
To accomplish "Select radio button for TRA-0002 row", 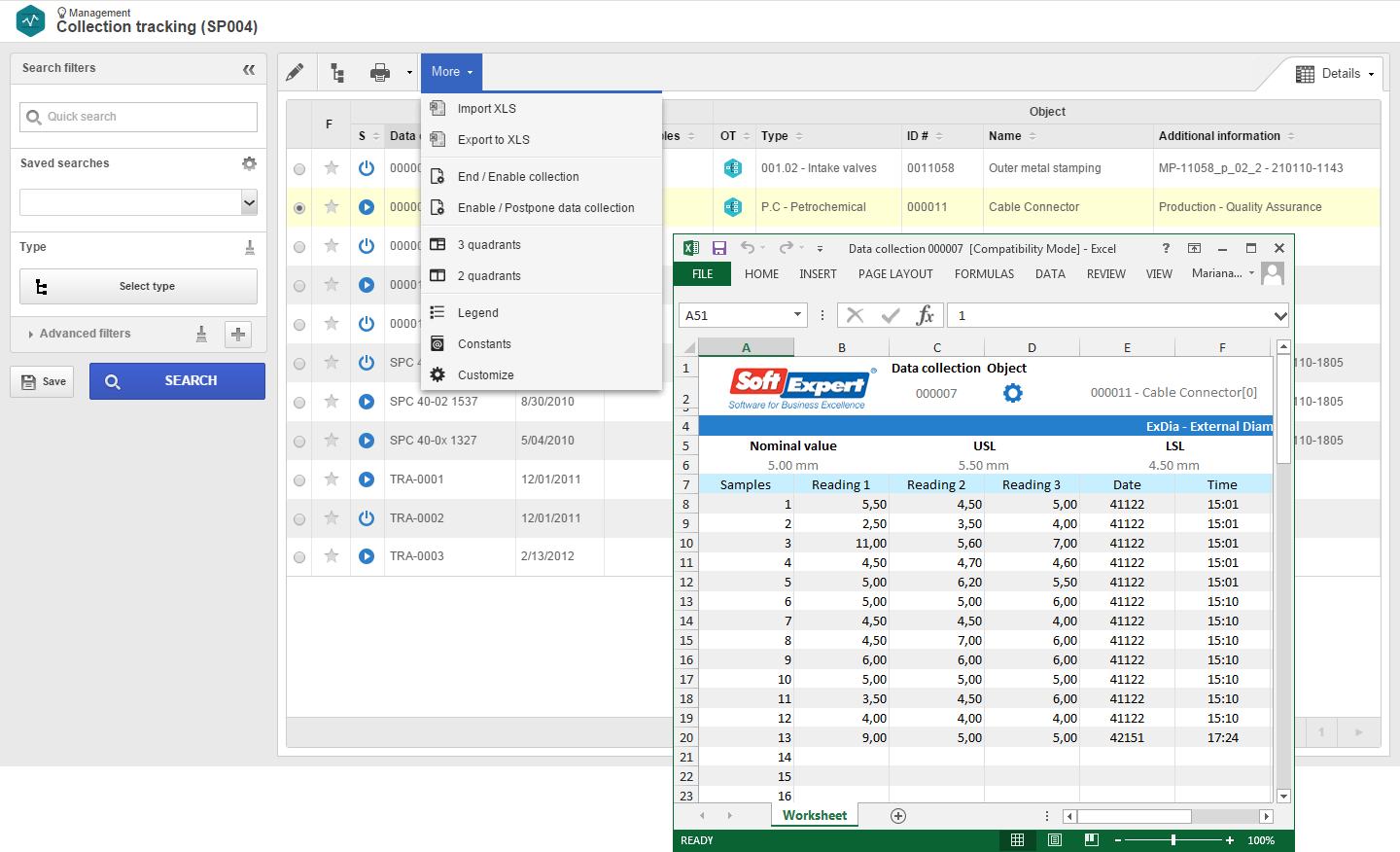I will click(x=299, y=519).
